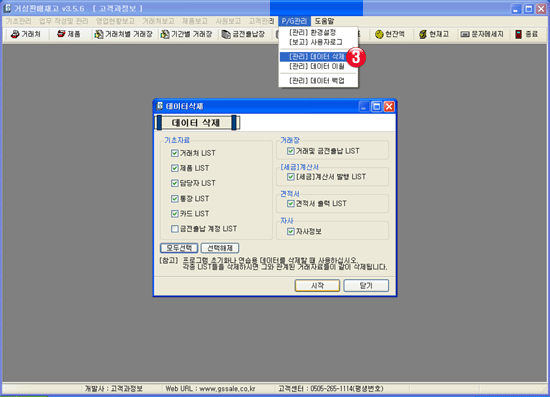Open the 현잔액 toolbar icon

pyautogui.click(x=390, y=34)
